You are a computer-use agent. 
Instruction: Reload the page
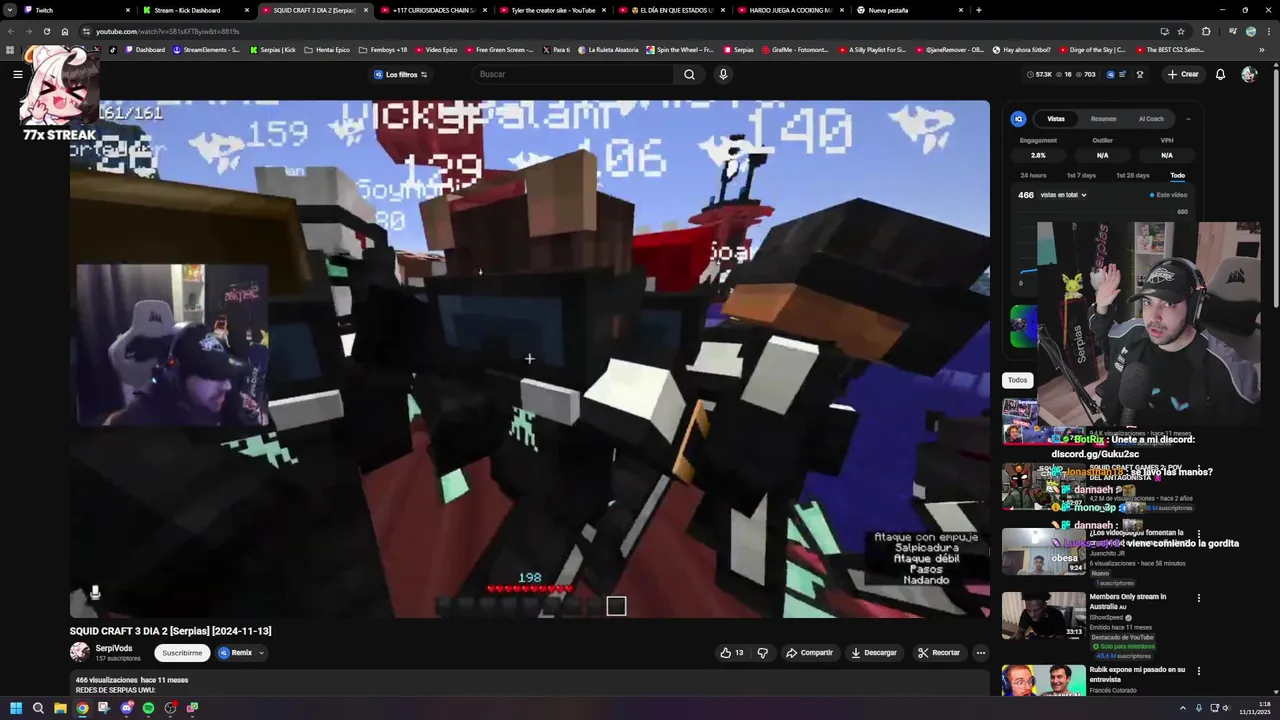click(x=46, y=31)
